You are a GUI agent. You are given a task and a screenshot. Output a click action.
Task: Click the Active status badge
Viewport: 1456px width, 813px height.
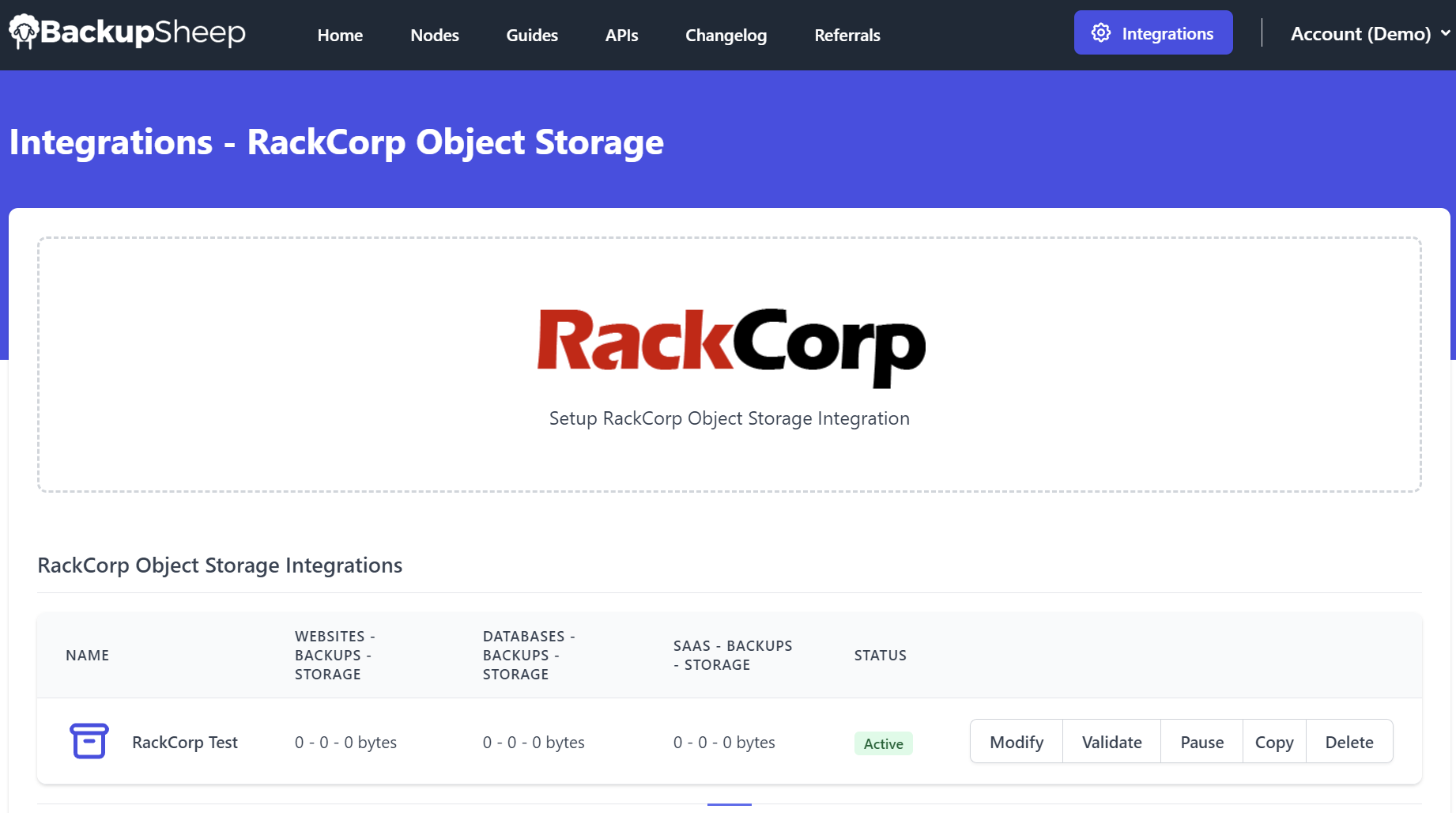(x=883, y=743)
